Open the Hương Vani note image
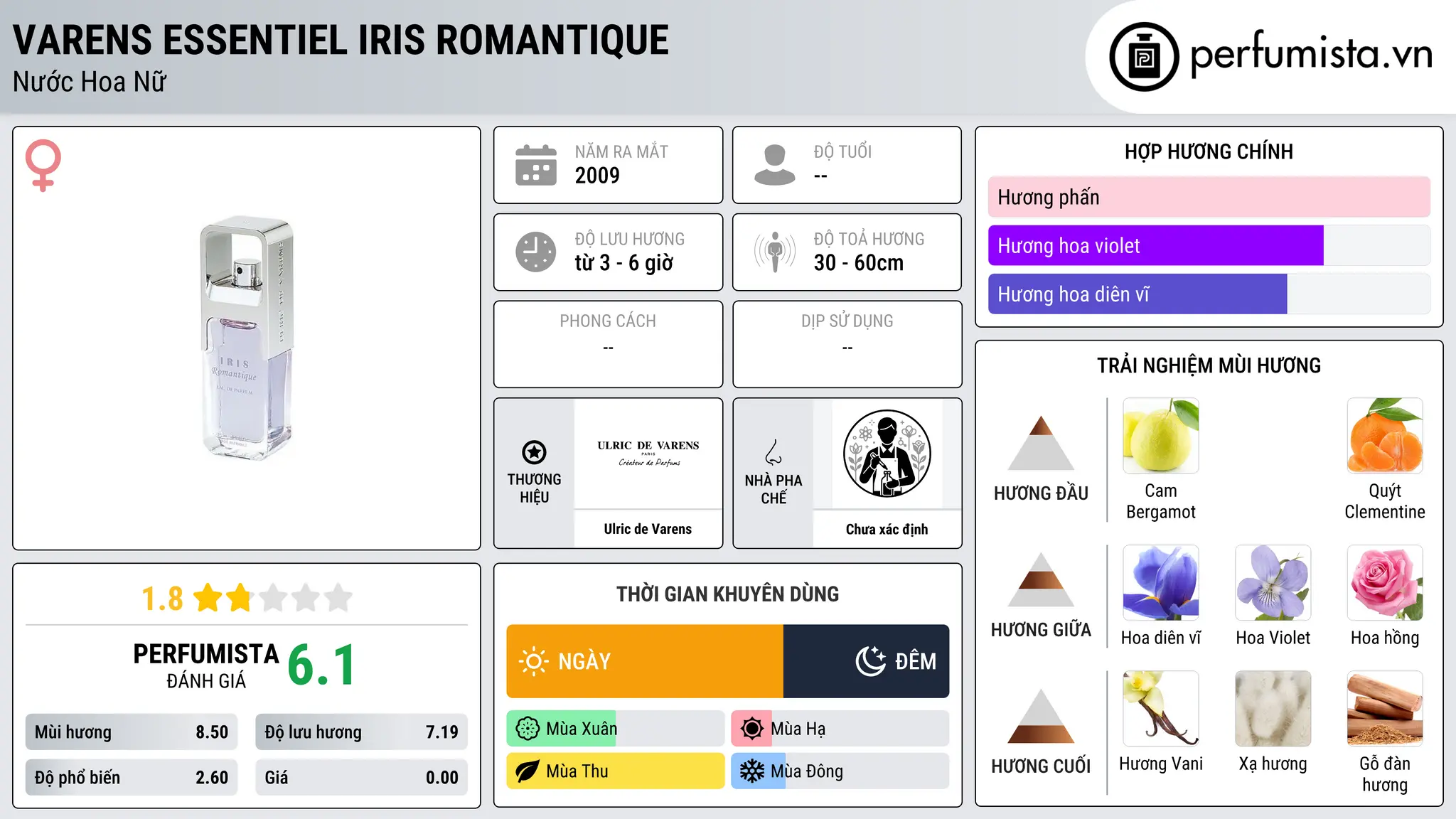Viewport: 1456px width, 819px height. [1161, 709]
